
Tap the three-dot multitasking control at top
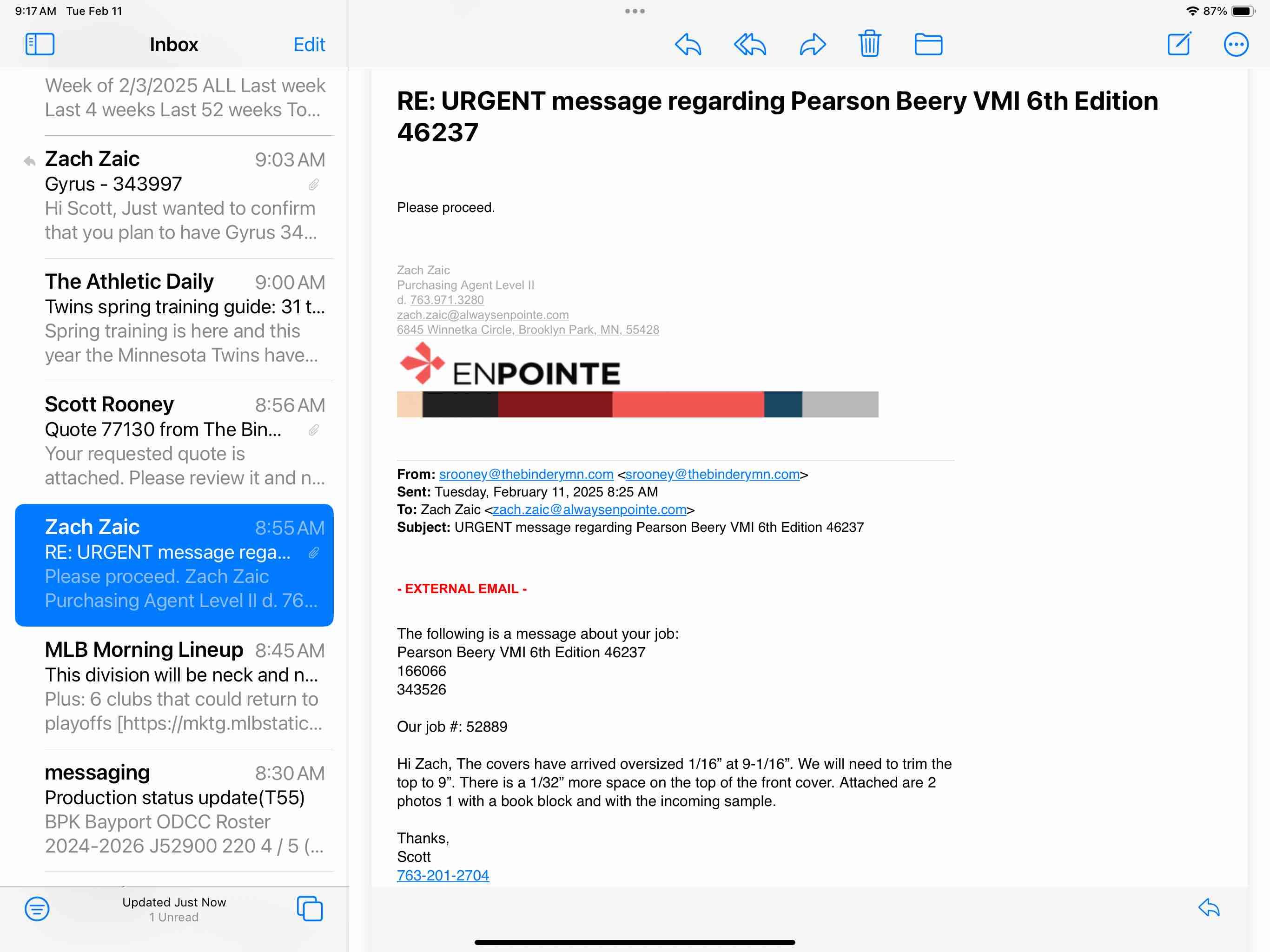(635, 11)
